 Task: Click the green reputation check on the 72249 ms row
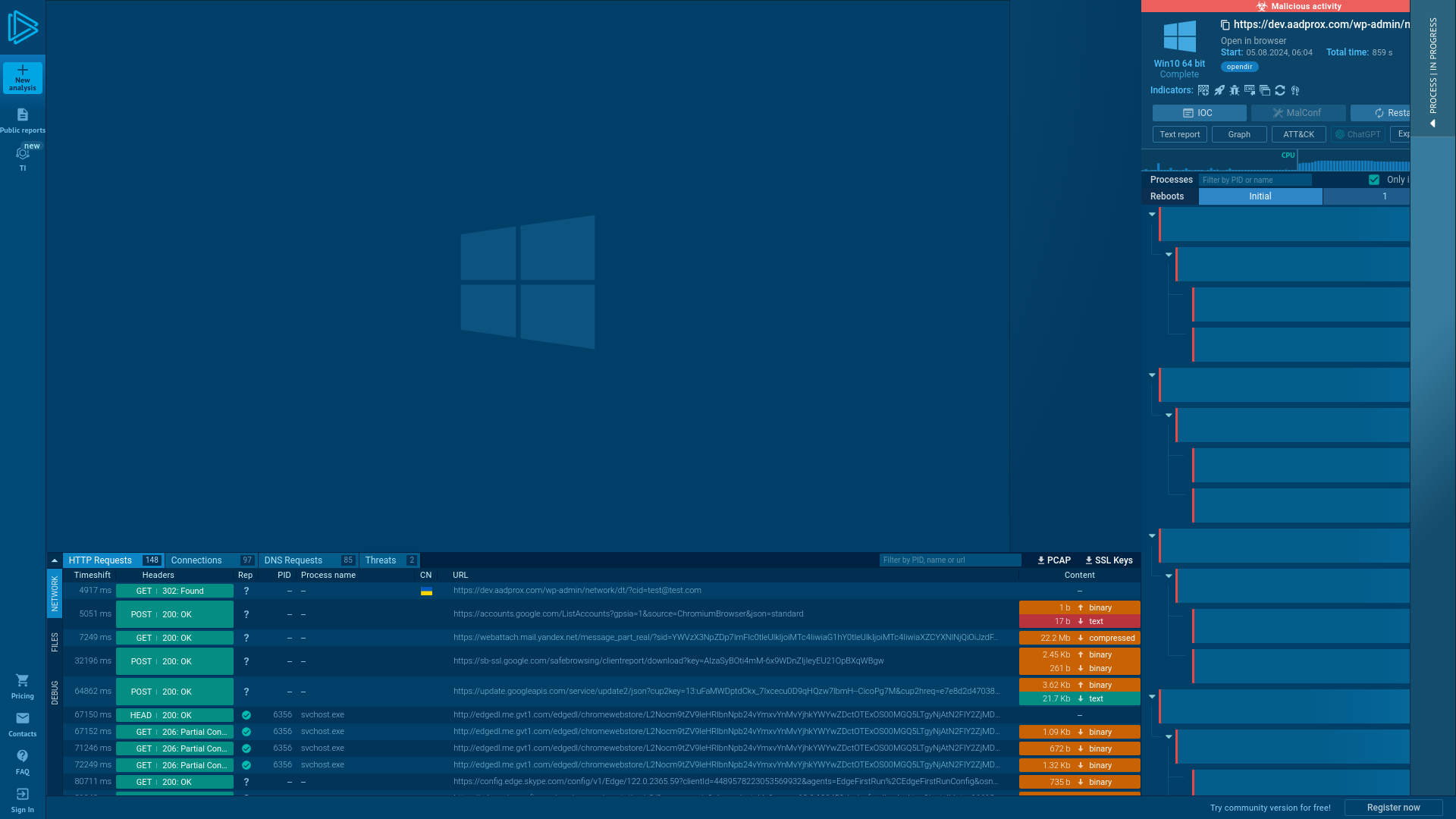[246, 765]
